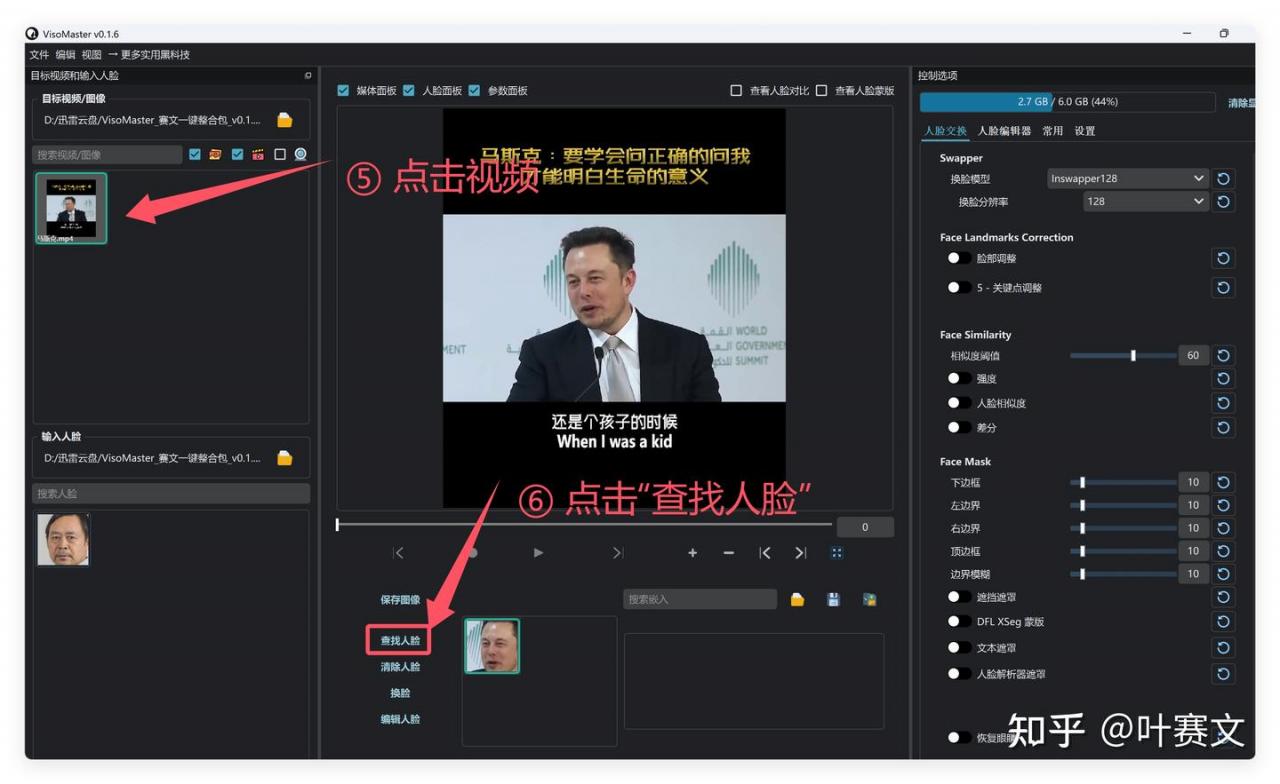Screen dimensions: 1280x784
Task: Reset 边界模糊 value
Action: pyautogui.click(x=1223, y=574)
